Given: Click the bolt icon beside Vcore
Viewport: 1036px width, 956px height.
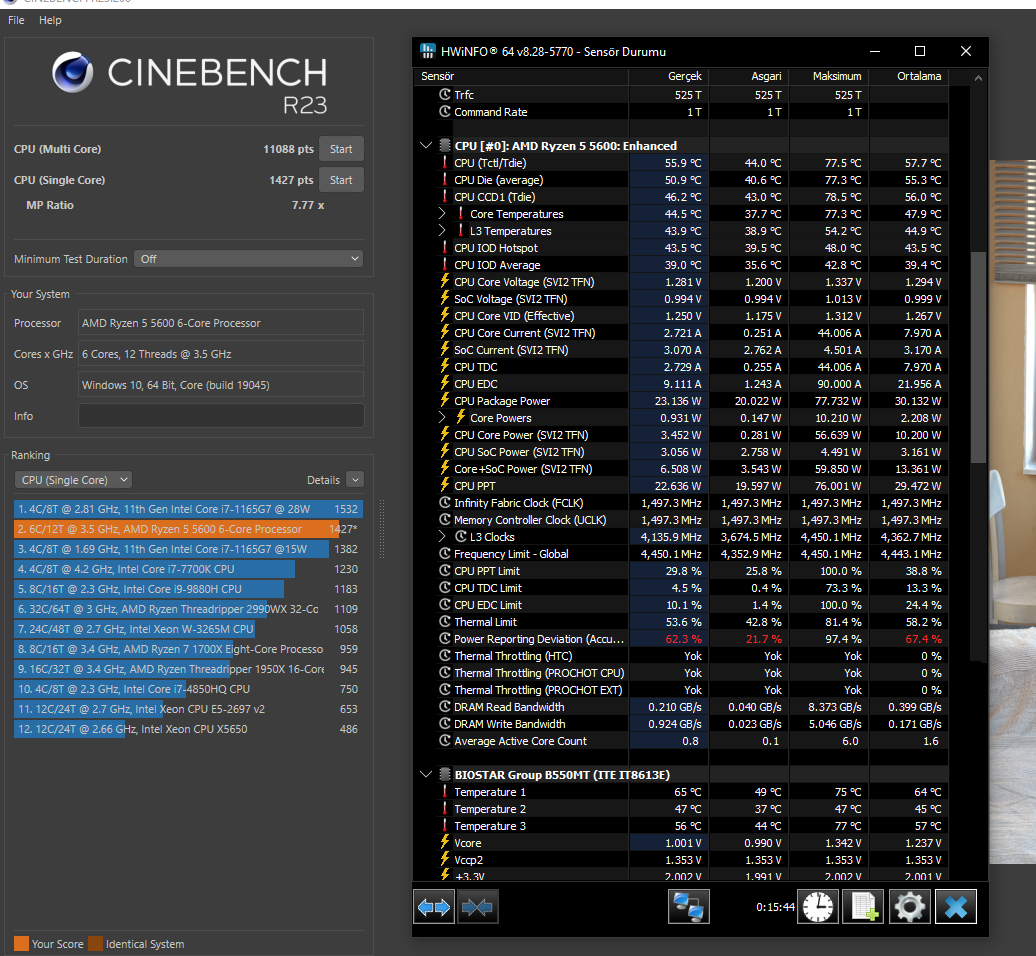Looking at the screenshot, I should tap(445, 842).
